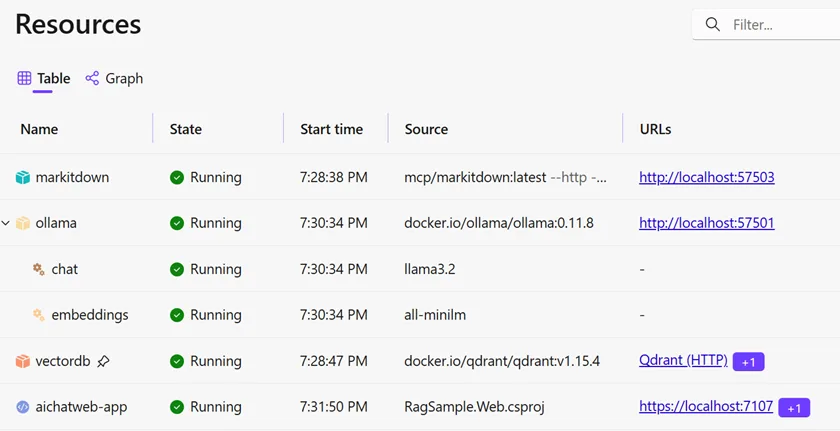Sort by the State column header

tap(186, 129)
